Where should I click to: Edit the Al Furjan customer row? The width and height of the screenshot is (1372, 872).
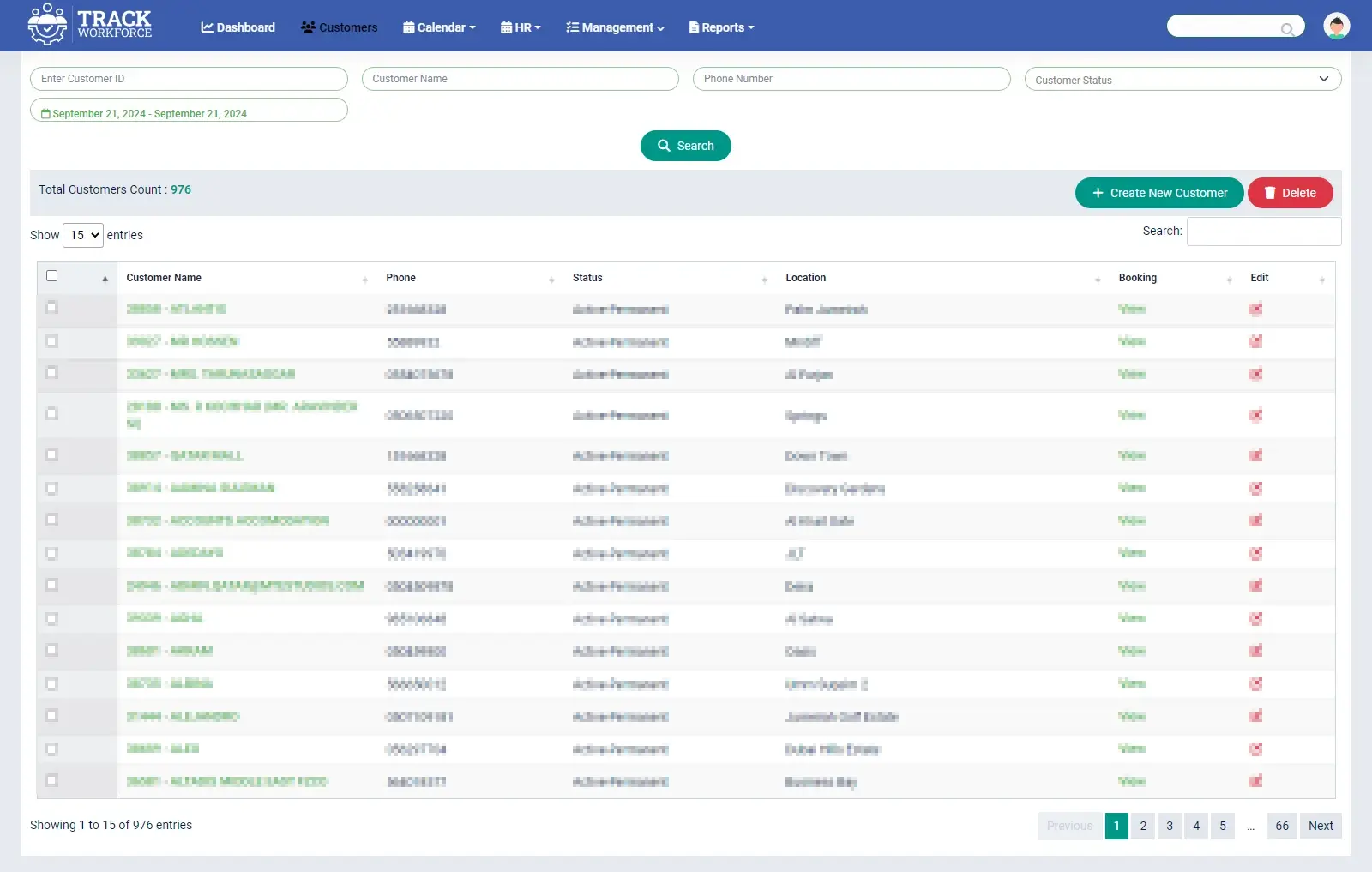1255,375
